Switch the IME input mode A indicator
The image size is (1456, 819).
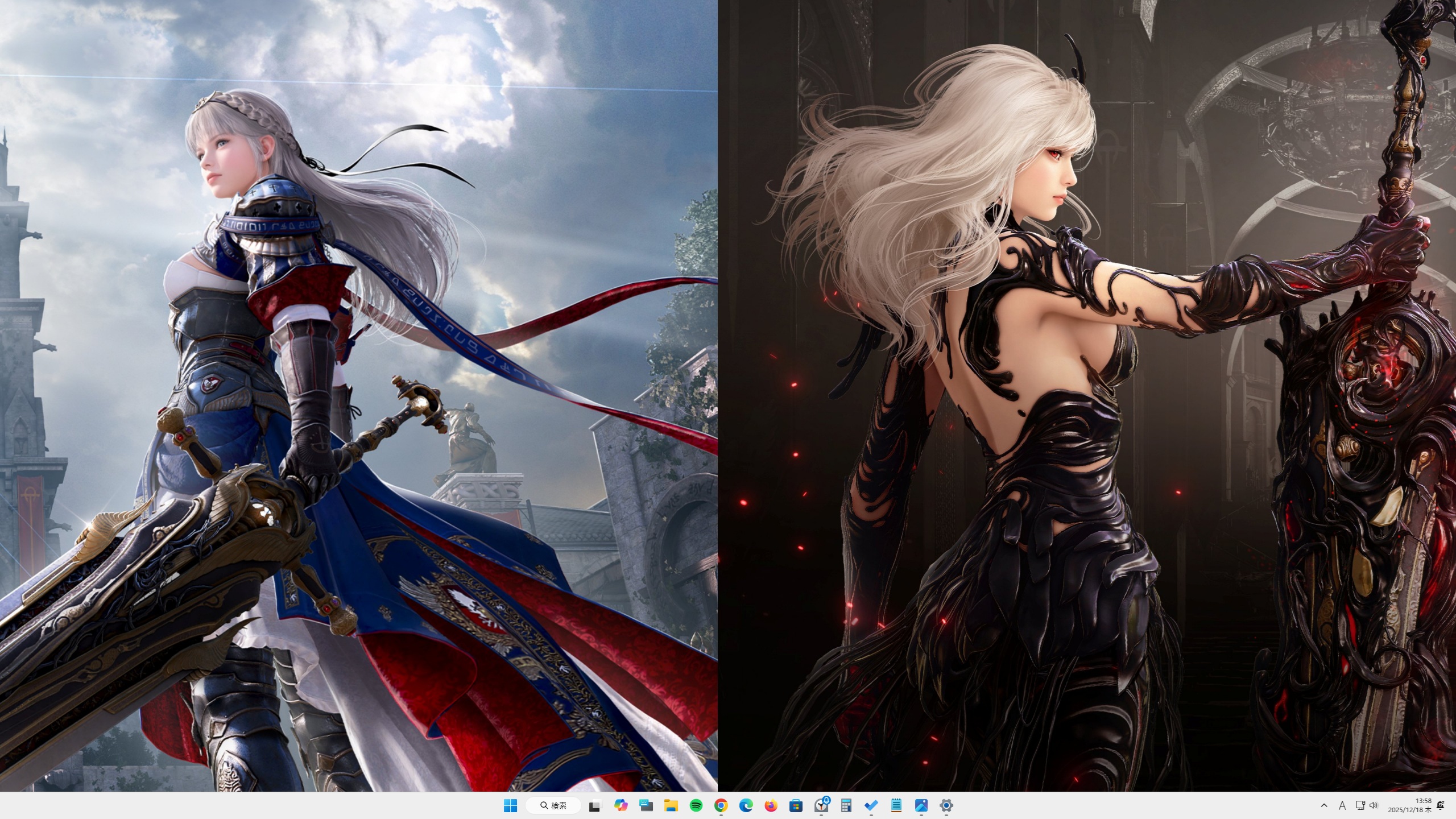tap(1342, 805)
